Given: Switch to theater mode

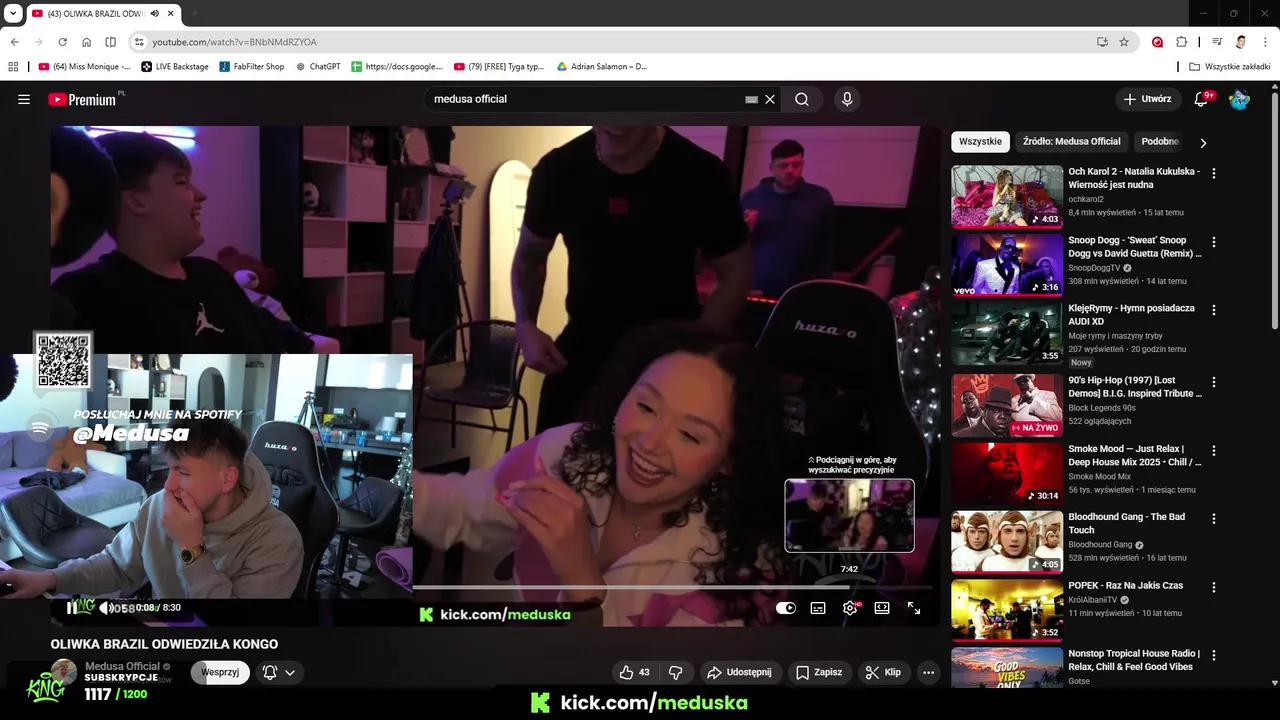Looking at the screenshot, I should [882, 607].
